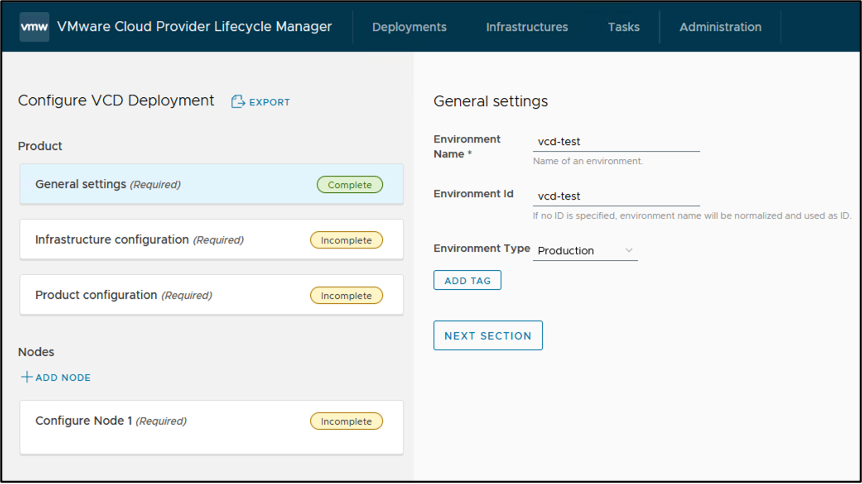This screenshot has width=862, height=484.
Task: Click the Next Section button
Action: click(x=488, y=336)
